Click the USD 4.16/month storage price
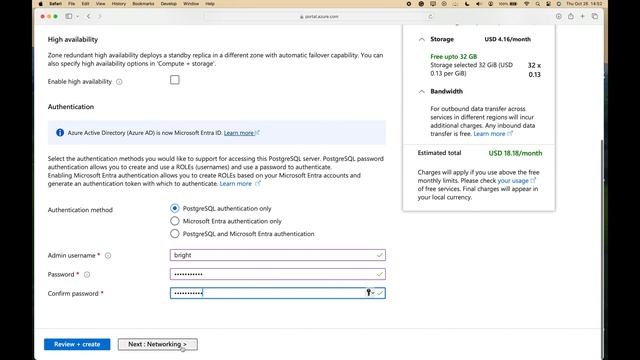The height and width of the screenshot is (360, 640). coord(508,39)
